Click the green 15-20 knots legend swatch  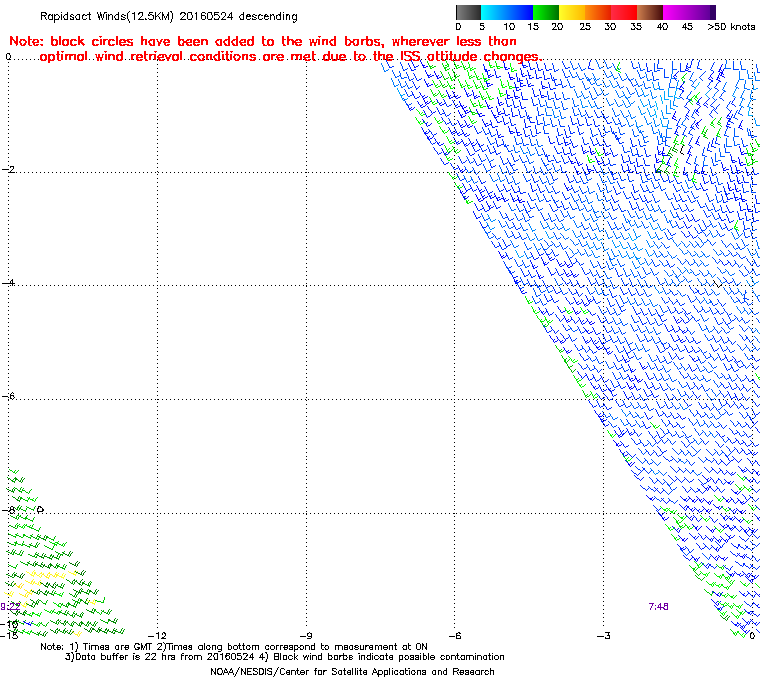tap(546, 12)
